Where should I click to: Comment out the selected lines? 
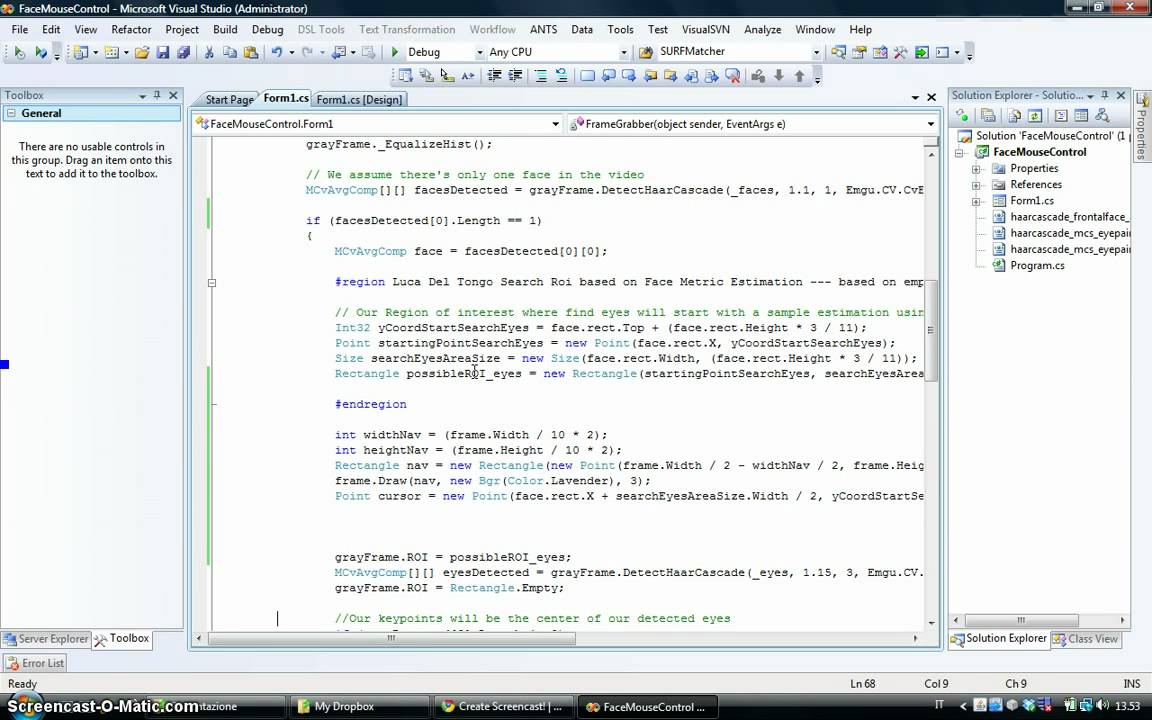click(x=541, y=76)
